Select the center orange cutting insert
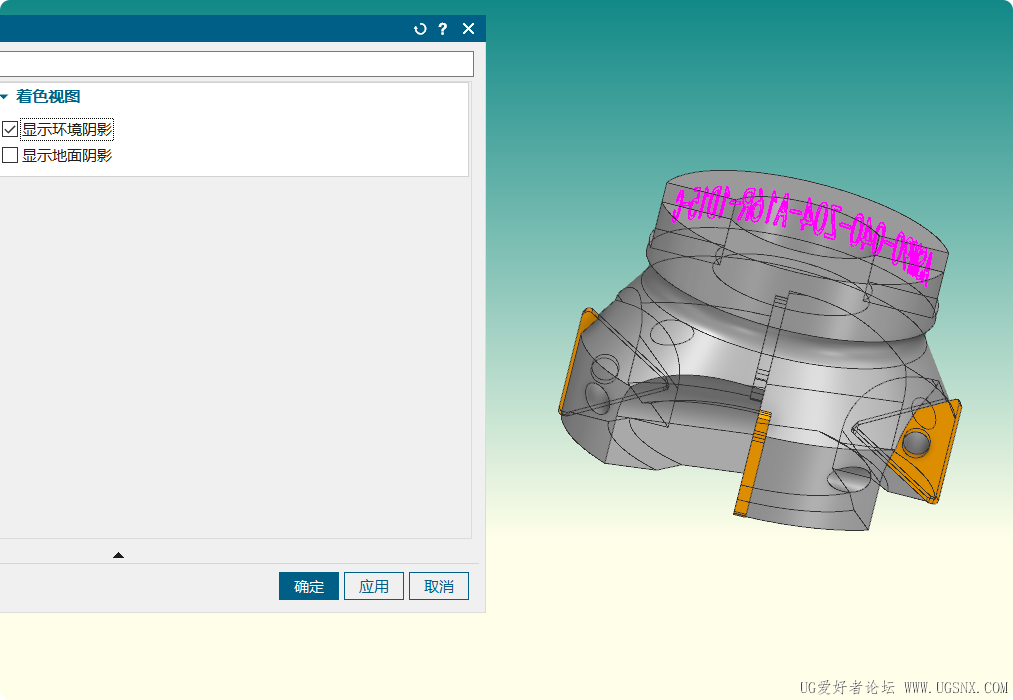 [x=753, y=461]
